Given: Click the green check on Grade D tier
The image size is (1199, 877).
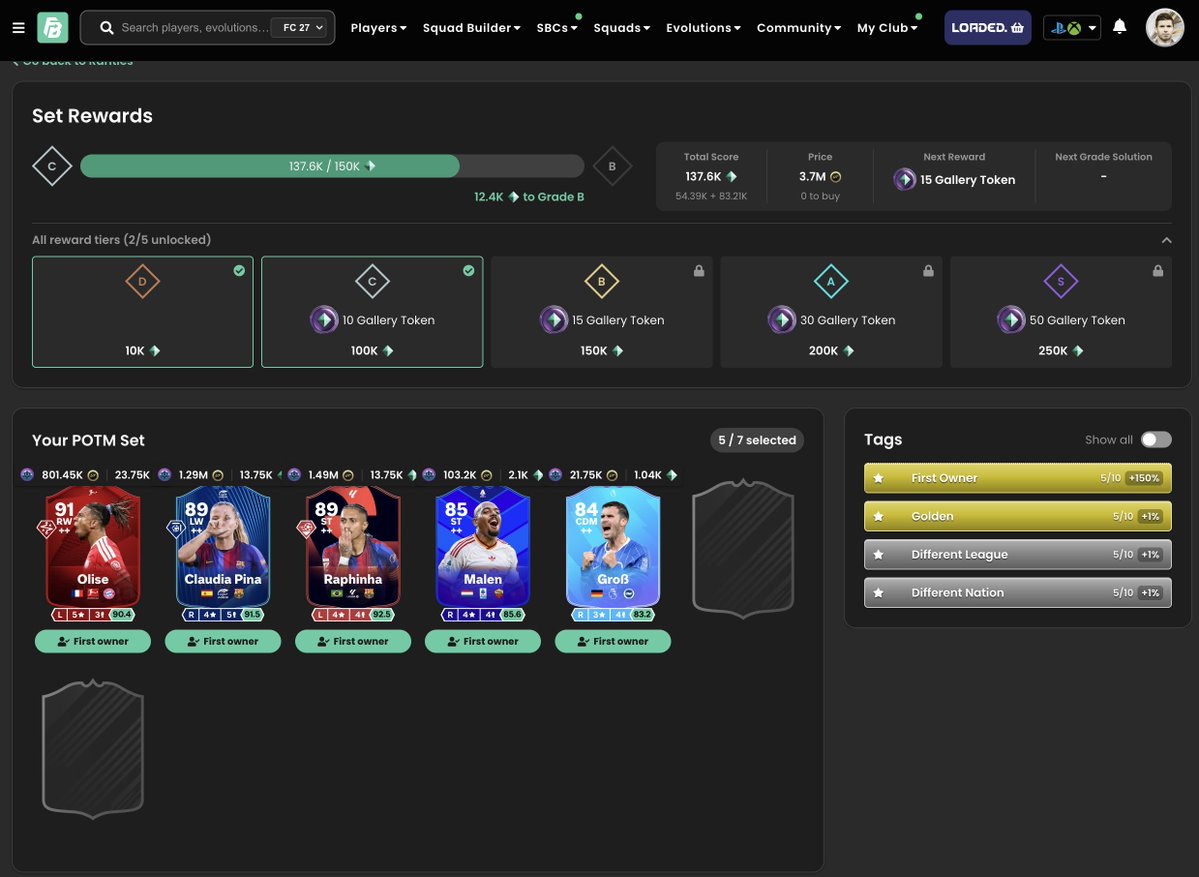Looking at the screenshot, I should point(239,271).
